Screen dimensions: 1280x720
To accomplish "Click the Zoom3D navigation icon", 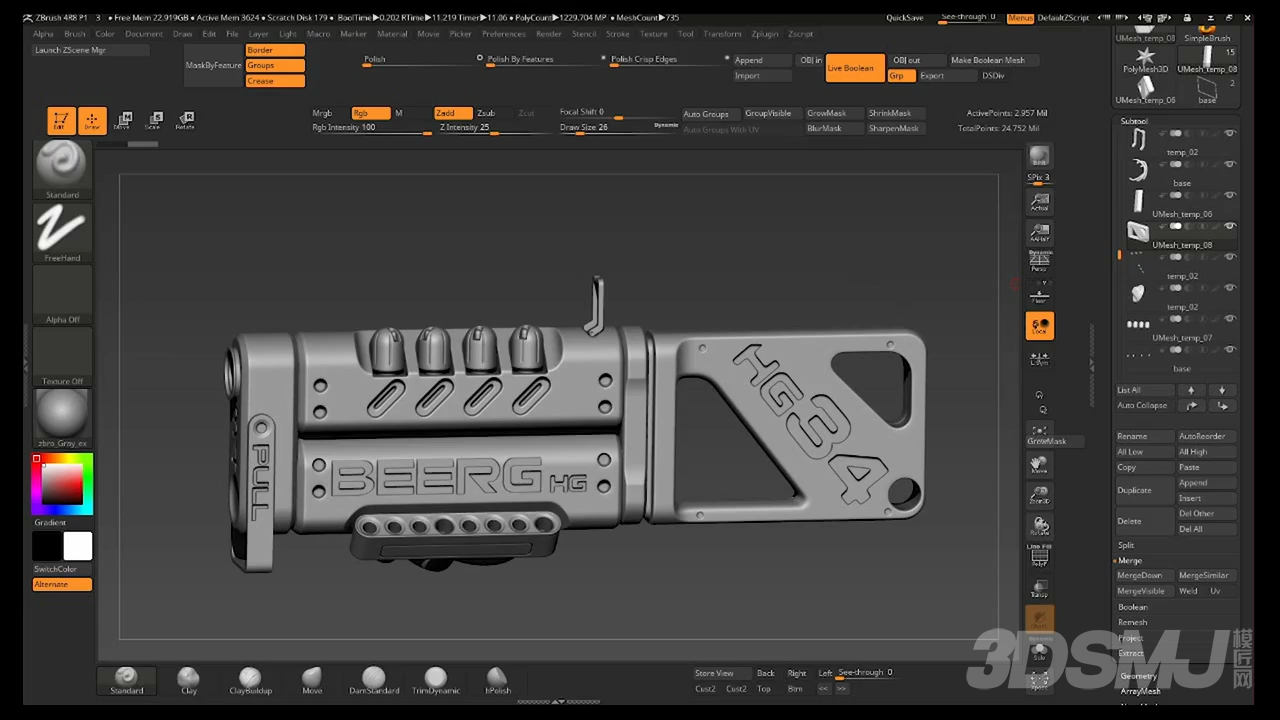I will pos(1039,495).
